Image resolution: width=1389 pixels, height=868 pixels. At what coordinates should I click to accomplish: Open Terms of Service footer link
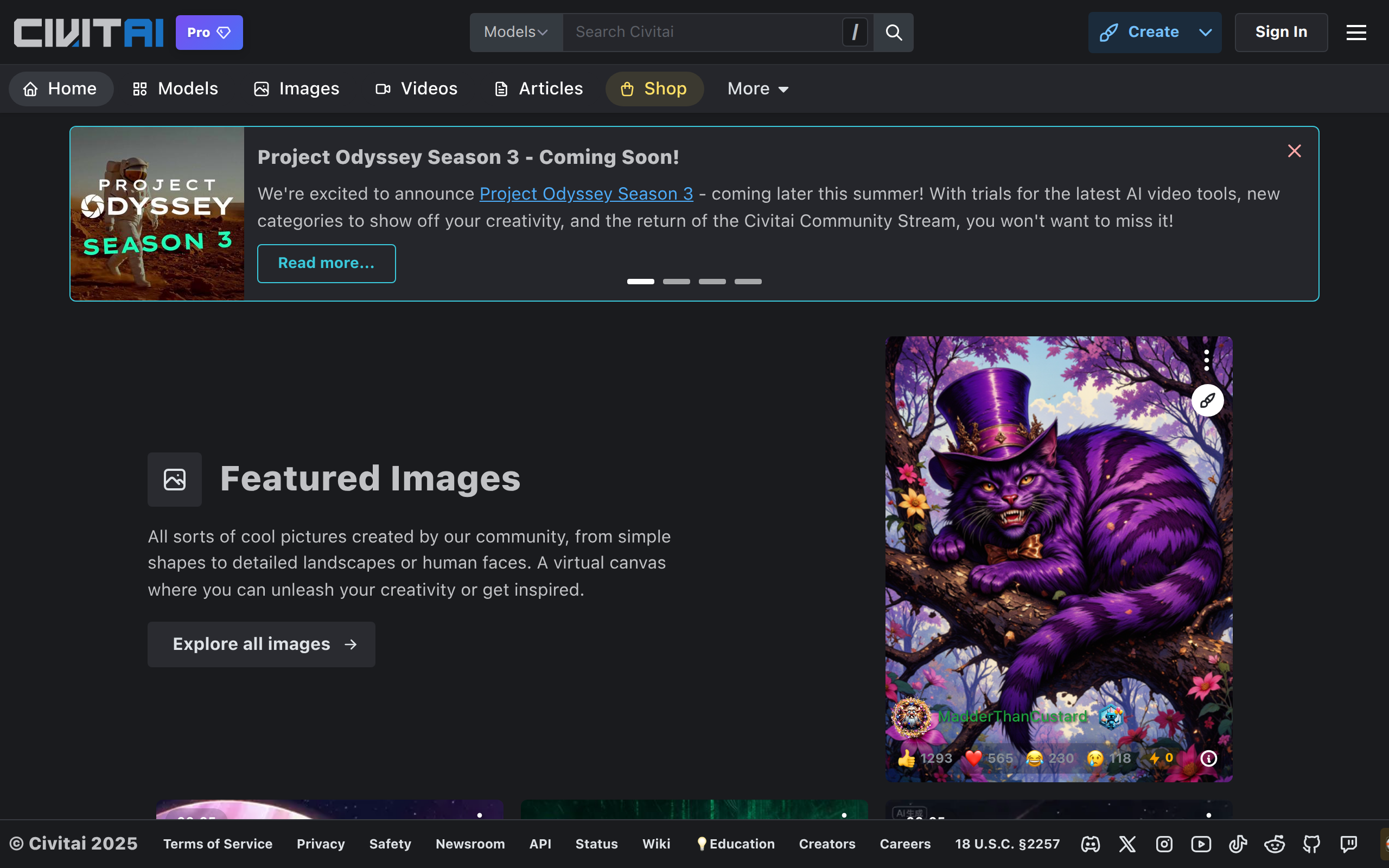point(218,844)
